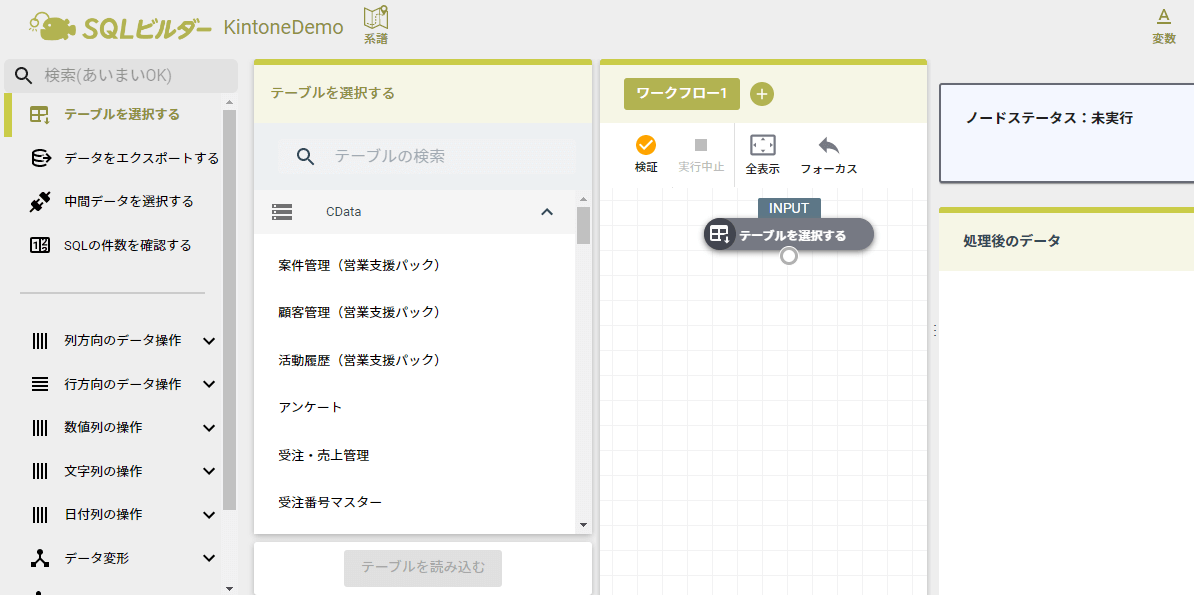Click the 列方向のデータ操作 column icon
Image resolution: width=1194 pixels, height=595 pixels.
pyautogui.click(x=40, y=341)
